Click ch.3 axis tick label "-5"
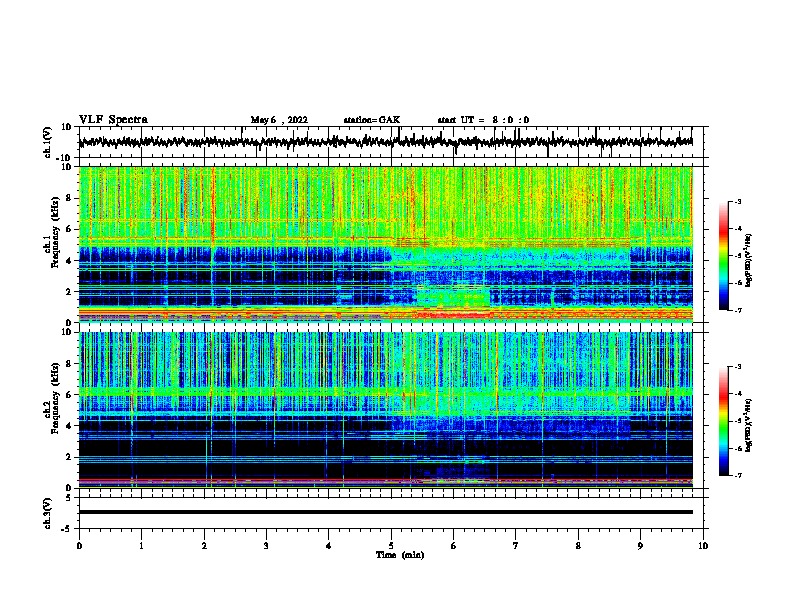The image size is (792, 612). click(x=68, y=529)
